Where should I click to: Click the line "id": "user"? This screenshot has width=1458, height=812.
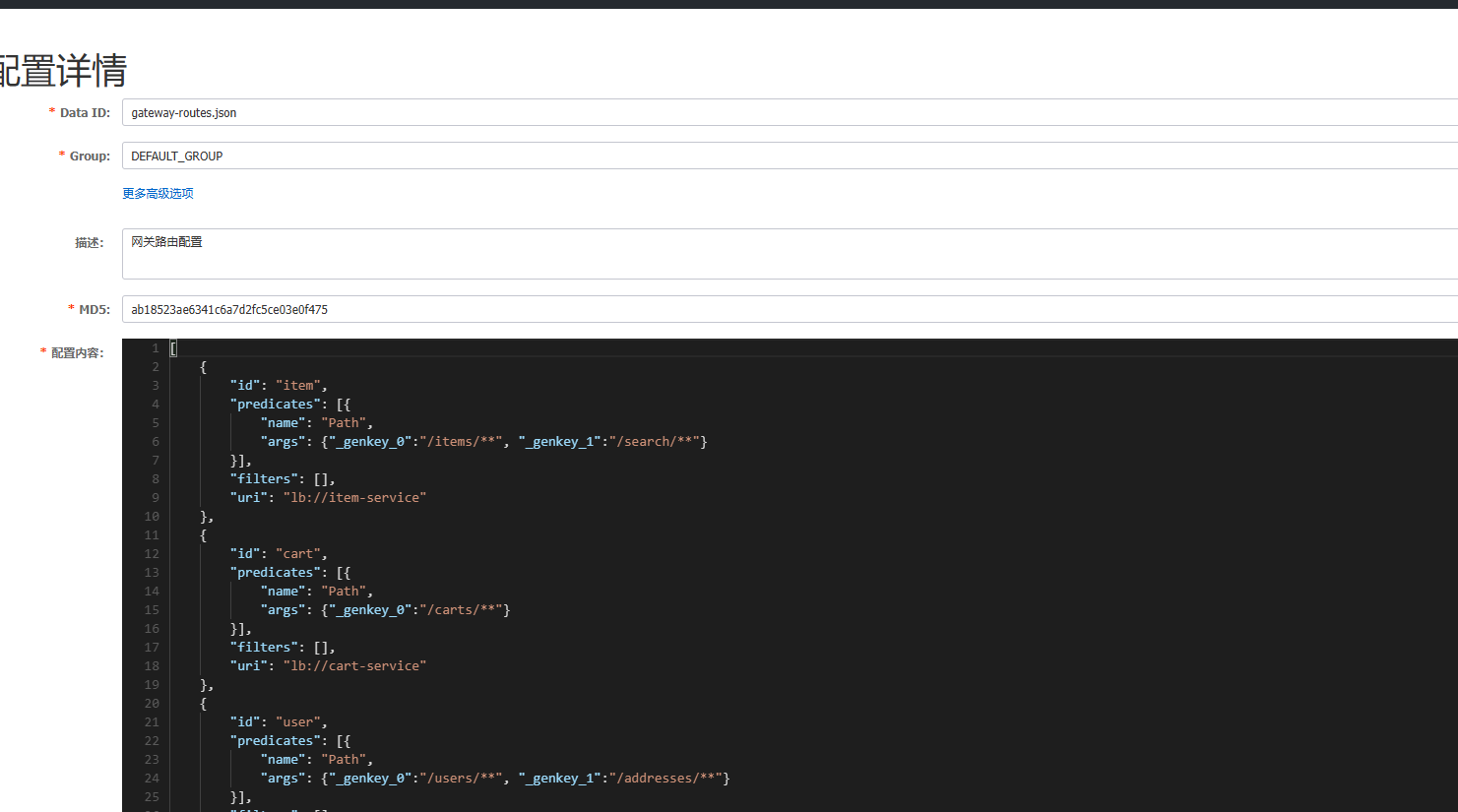[279, 722]
